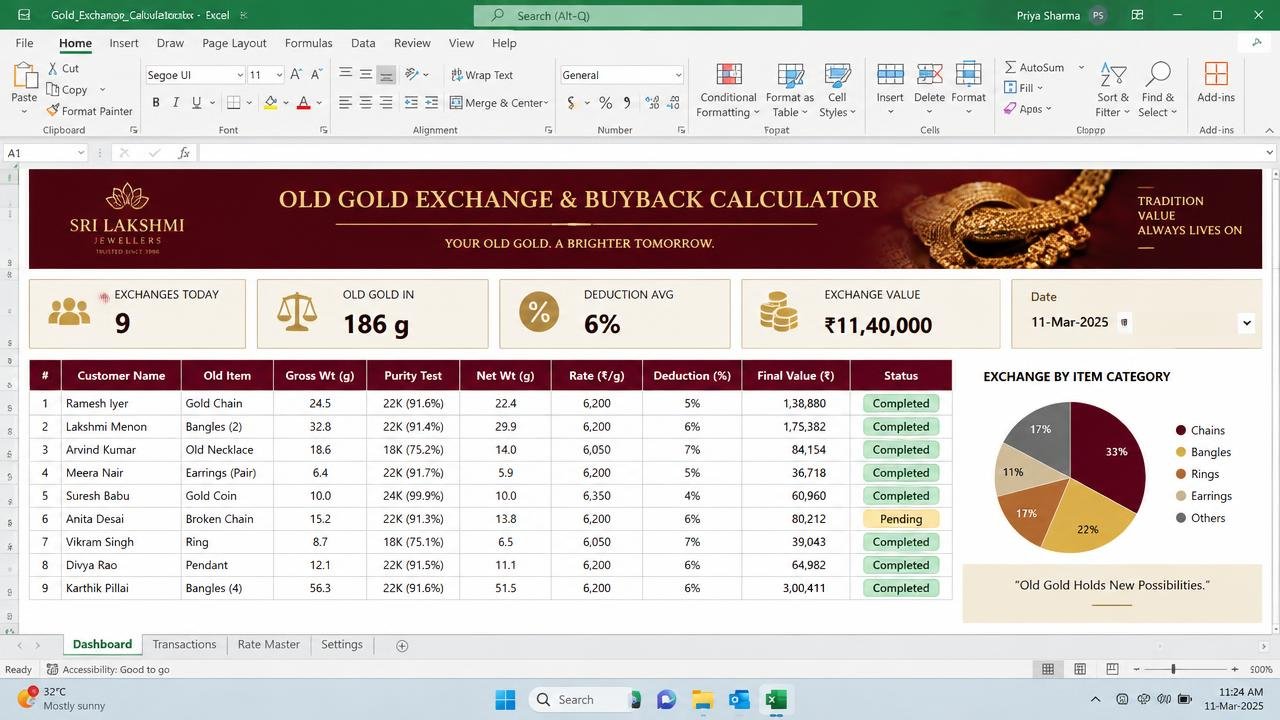Select the center horizontal alignment button
The image size is (1280, 720).
pos(365,102)
